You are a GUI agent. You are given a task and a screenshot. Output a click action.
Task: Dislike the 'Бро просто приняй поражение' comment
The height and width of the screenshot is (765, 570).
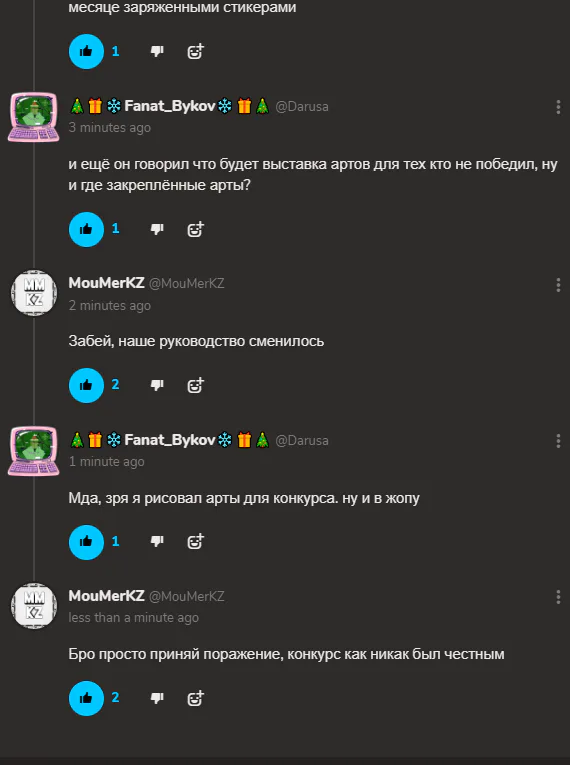[157, 698]
